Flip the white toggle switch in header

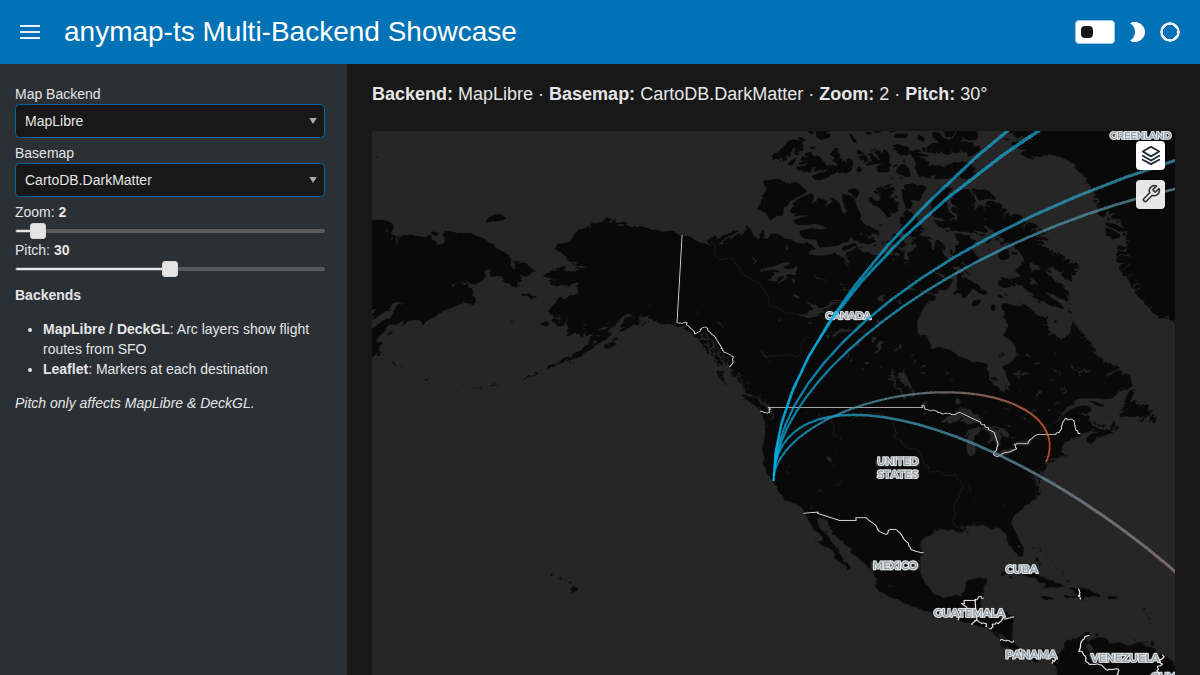coord(1094,32)
